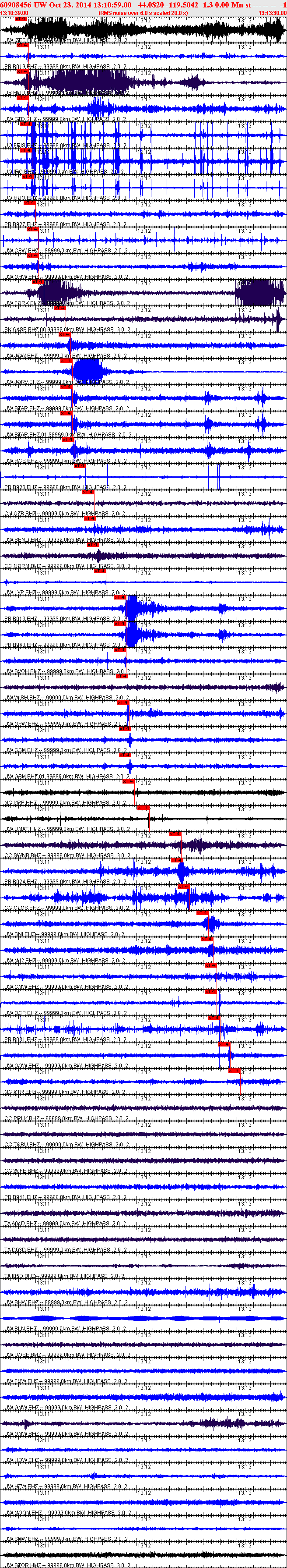Click the event ID 60908456 in the header

[x=16, y=4]
